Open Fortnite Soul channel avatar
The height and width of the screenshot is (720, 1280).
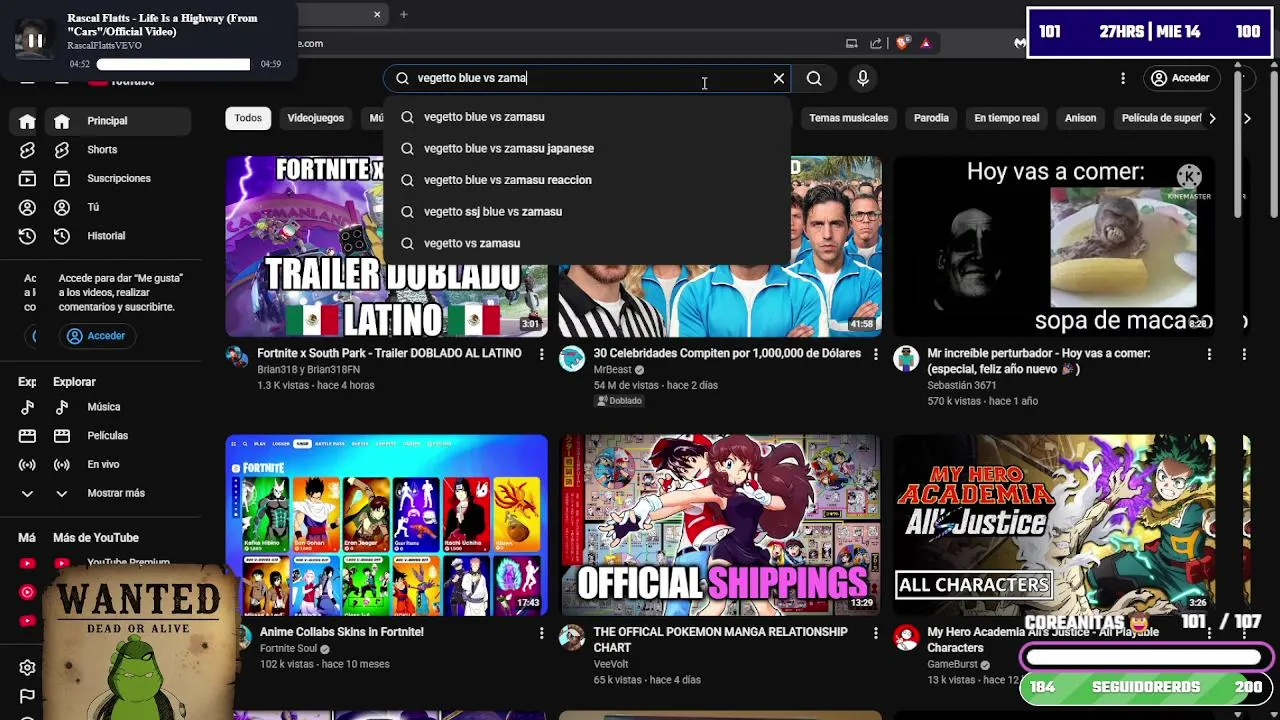click(x=240, y=637)
